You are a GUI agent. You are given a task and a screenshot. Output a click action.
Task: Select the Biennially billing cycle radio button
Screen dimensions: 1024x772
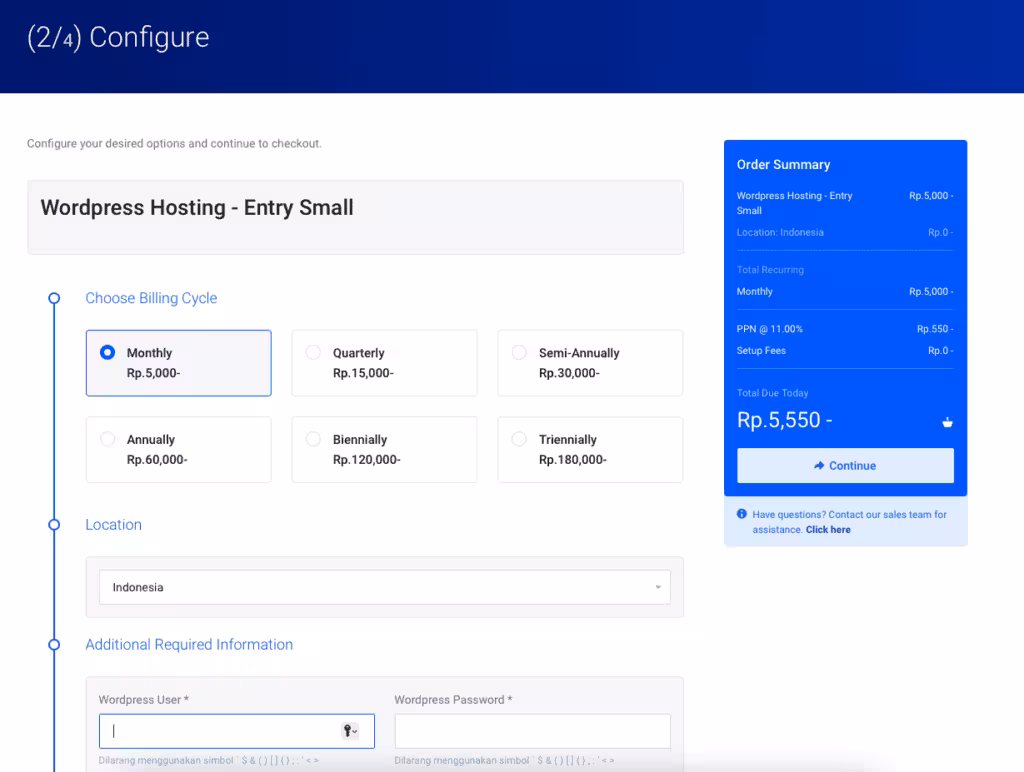tap(313, 439)
